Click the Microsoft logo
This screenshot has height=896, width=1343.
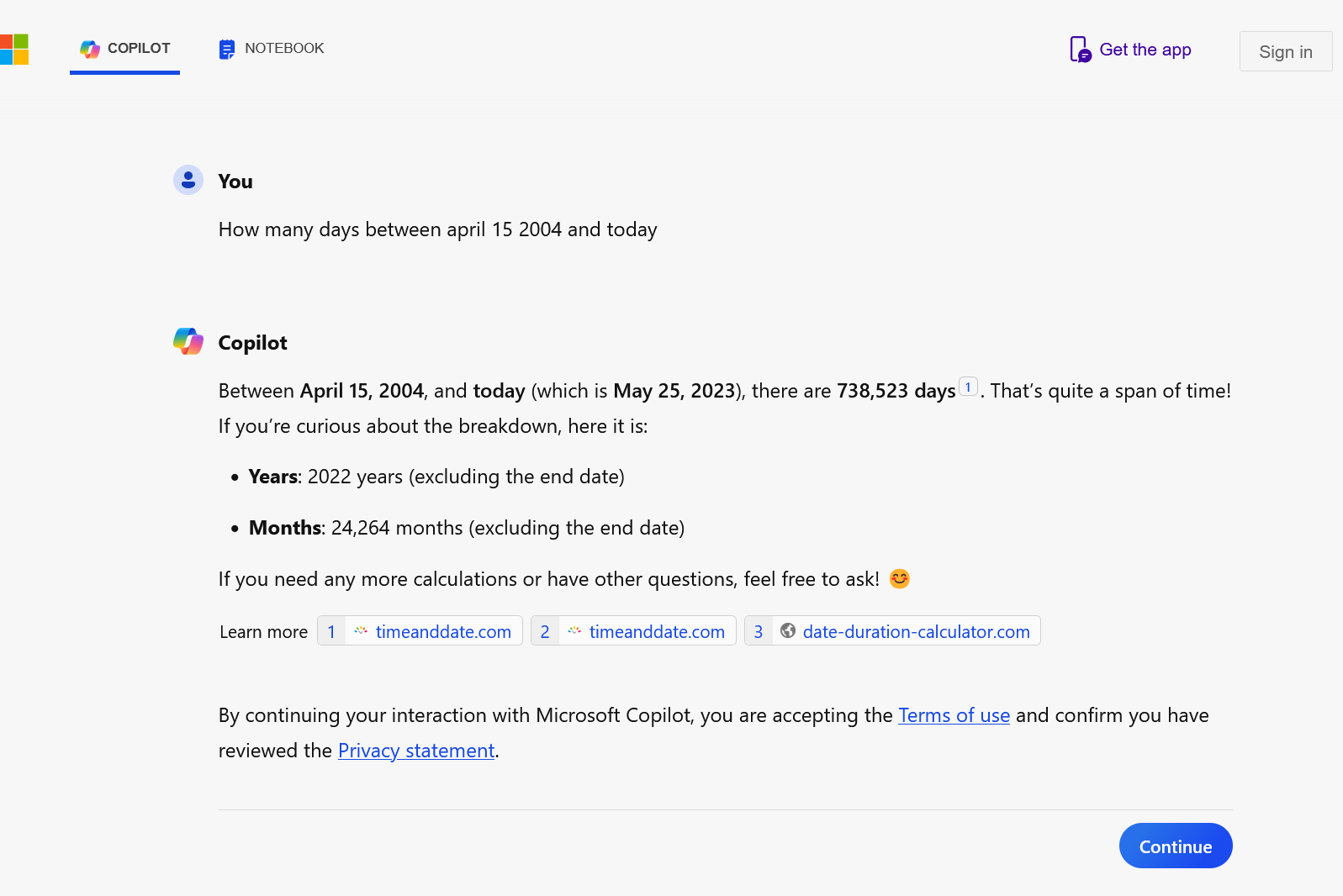15,50
